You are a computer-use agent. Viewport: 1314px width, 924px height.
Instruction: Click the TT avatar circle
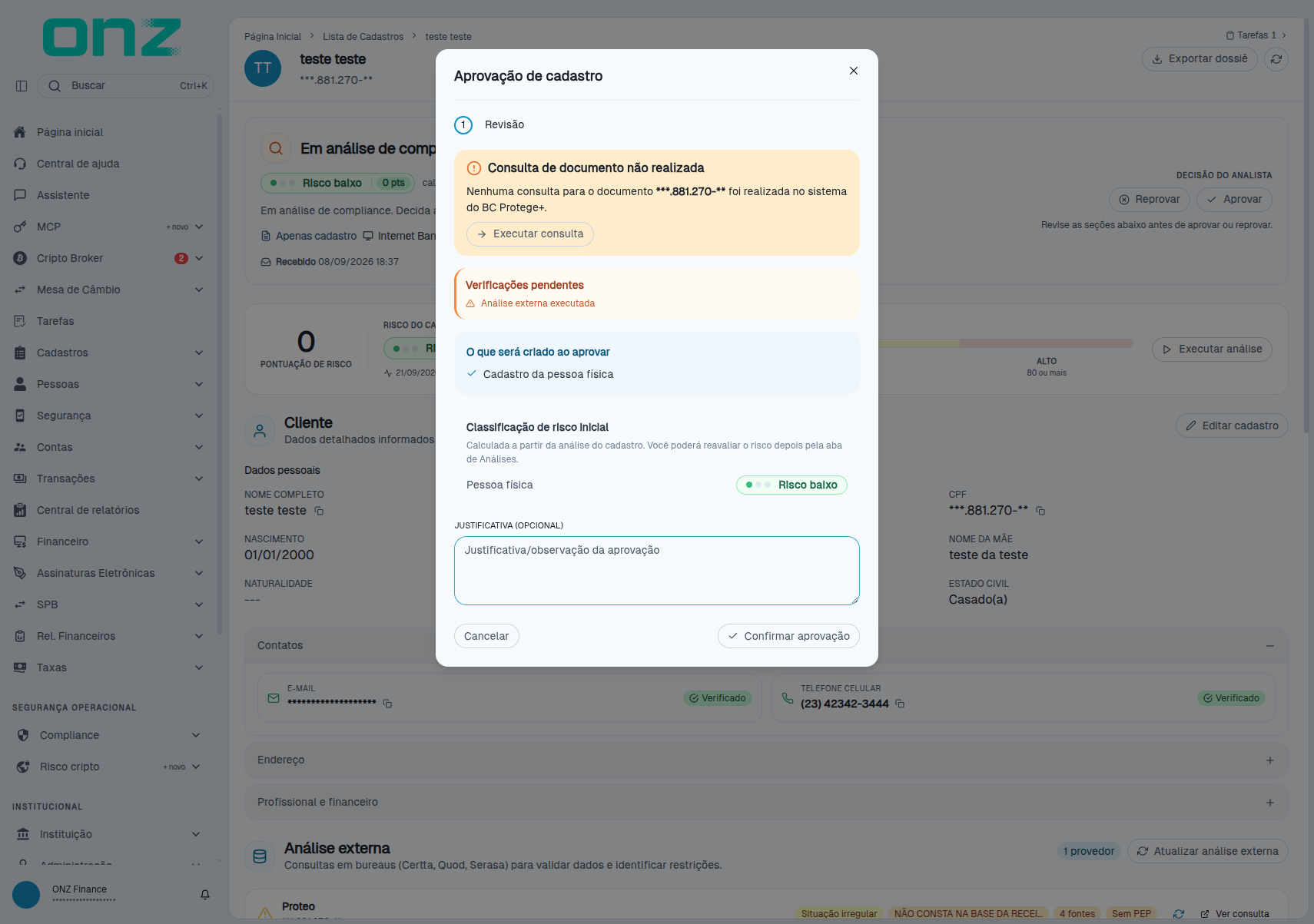pyautogui.click(x=263, y=68)
